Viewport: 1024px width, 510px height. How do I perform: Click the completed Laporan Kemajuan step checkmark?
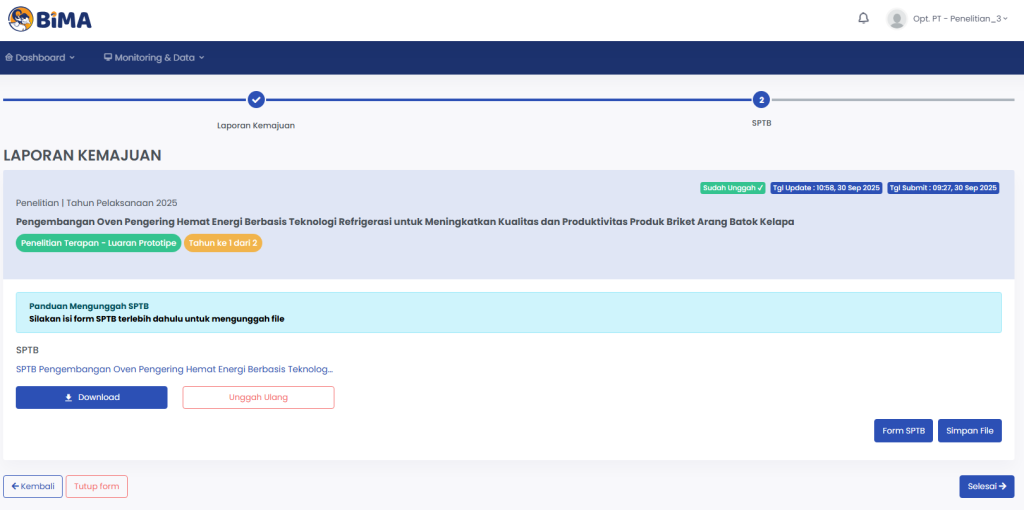pos(256,99)
